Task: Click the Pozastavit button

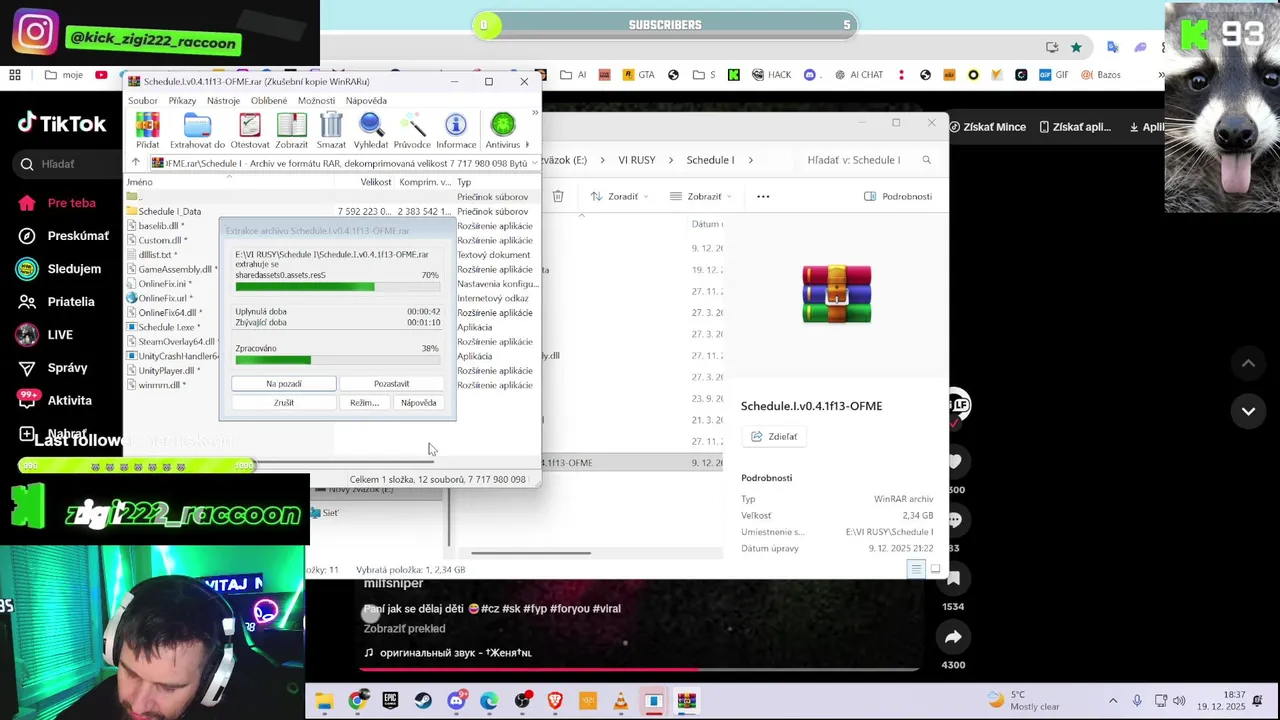Action: pos(391,384)
